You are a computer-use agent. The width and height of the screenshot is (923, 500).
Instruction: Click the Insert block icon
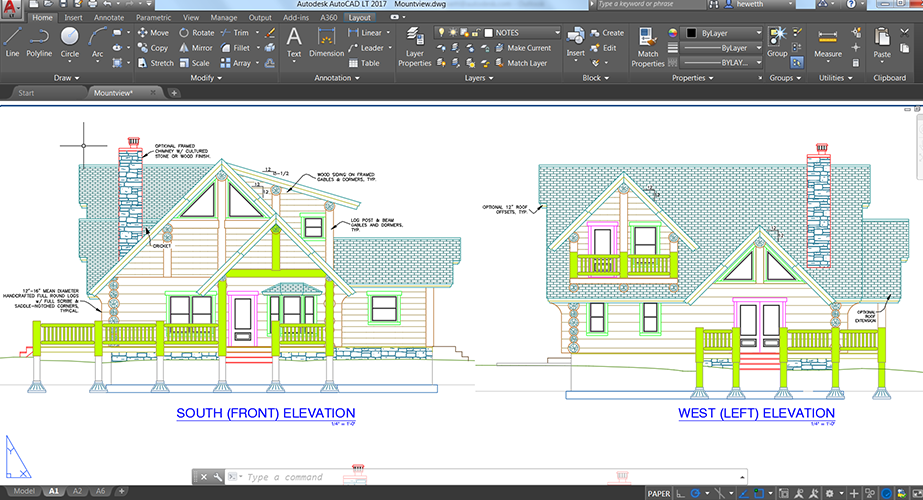(x=575, y=42)
